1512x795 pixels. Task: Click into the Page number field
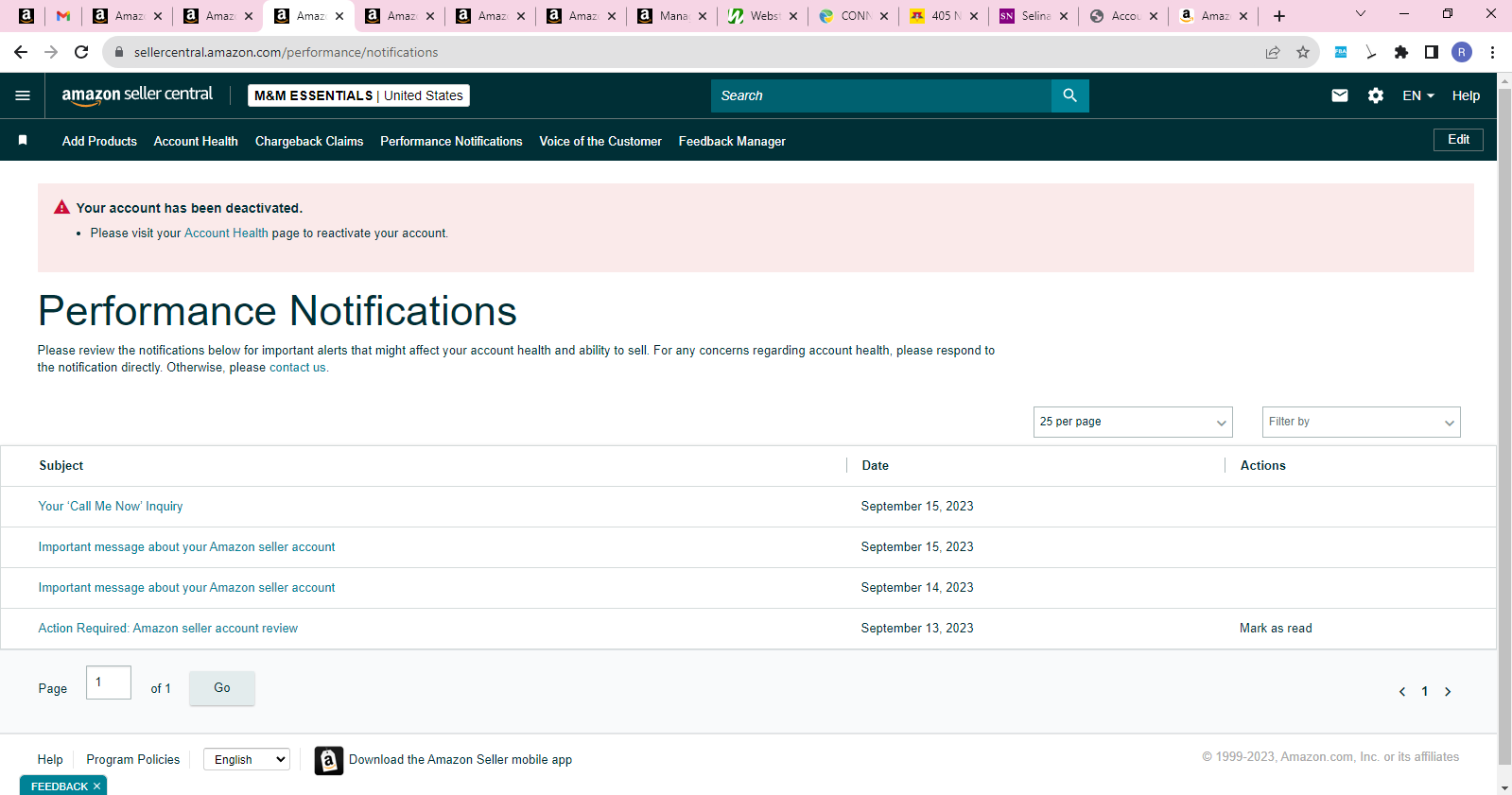coord(109,683)
